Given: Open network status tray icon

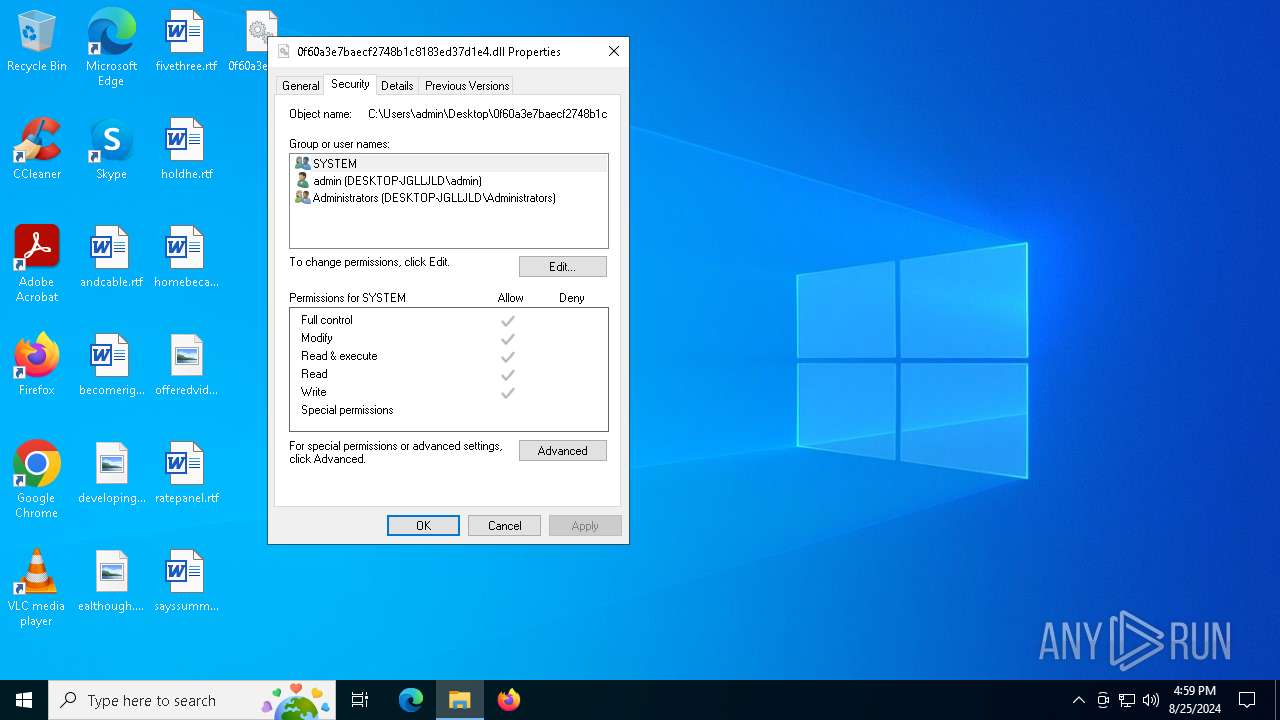Looking at the screenshot, I should pyautogui.click(x=1127, y=700).
